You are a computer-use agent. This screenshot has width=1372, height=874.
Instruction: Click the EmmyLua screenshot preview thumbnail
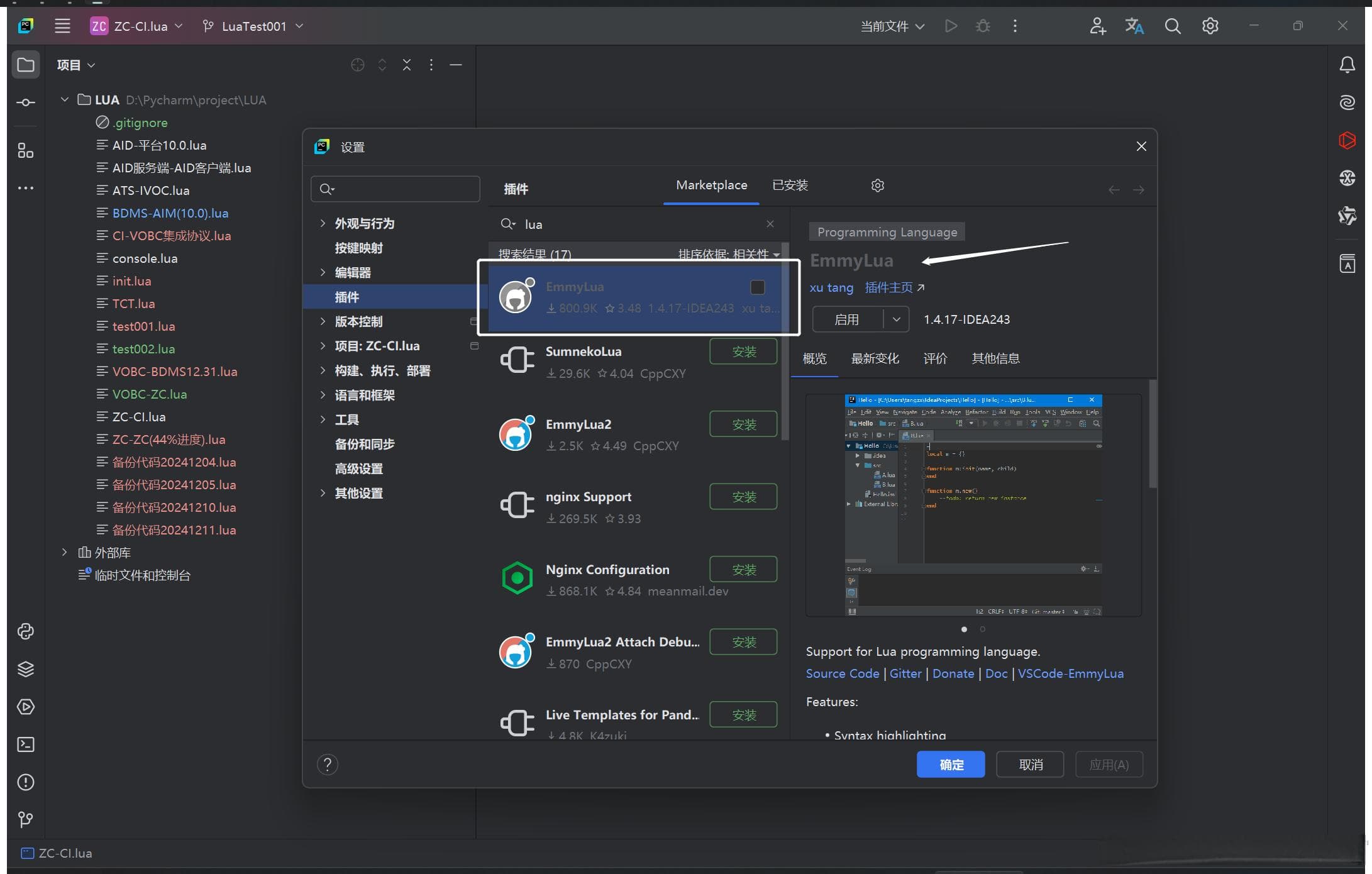(x=973, y=505)
